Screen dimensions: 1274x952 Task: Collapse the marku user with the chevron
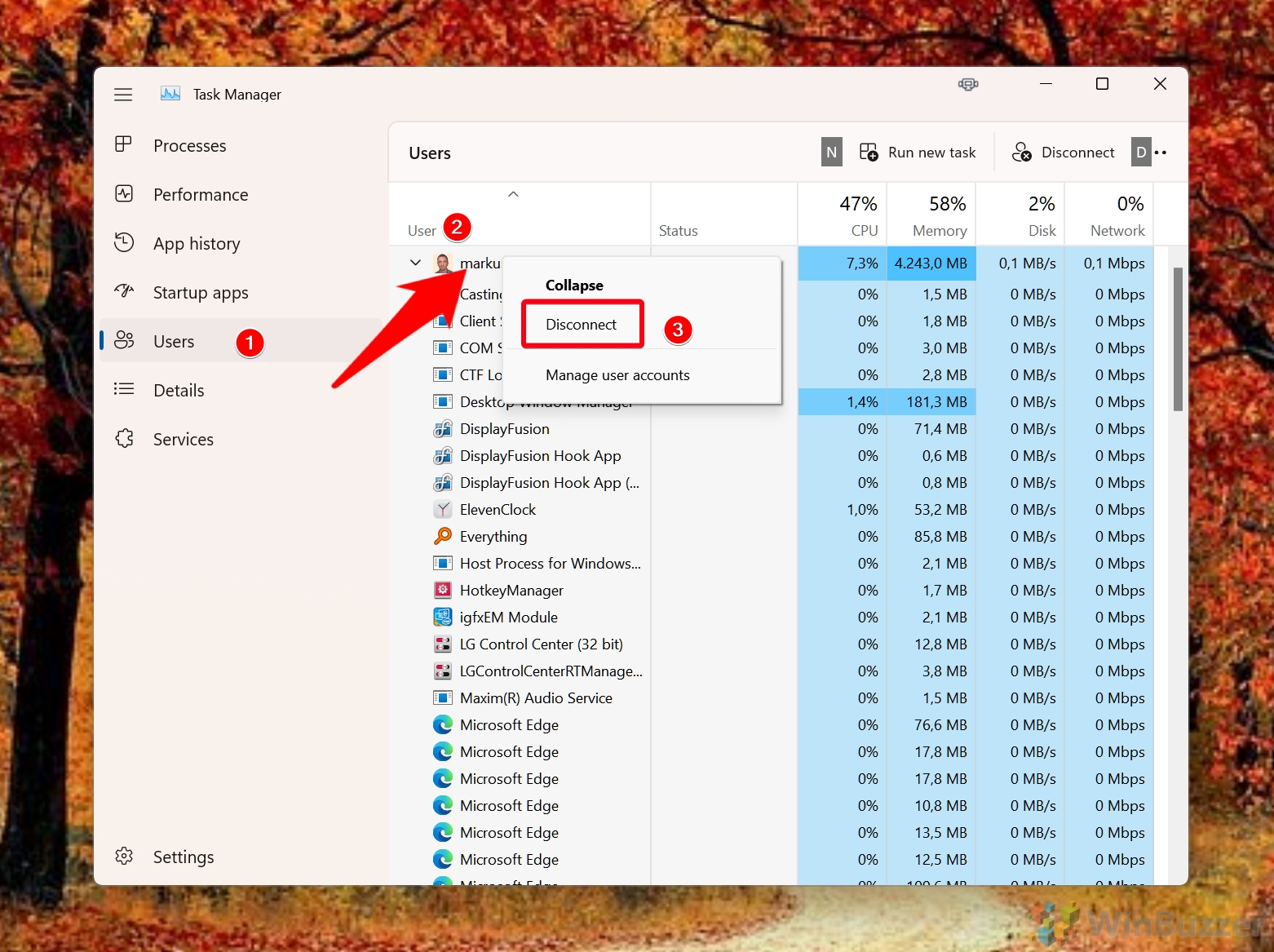pos(415,263)
